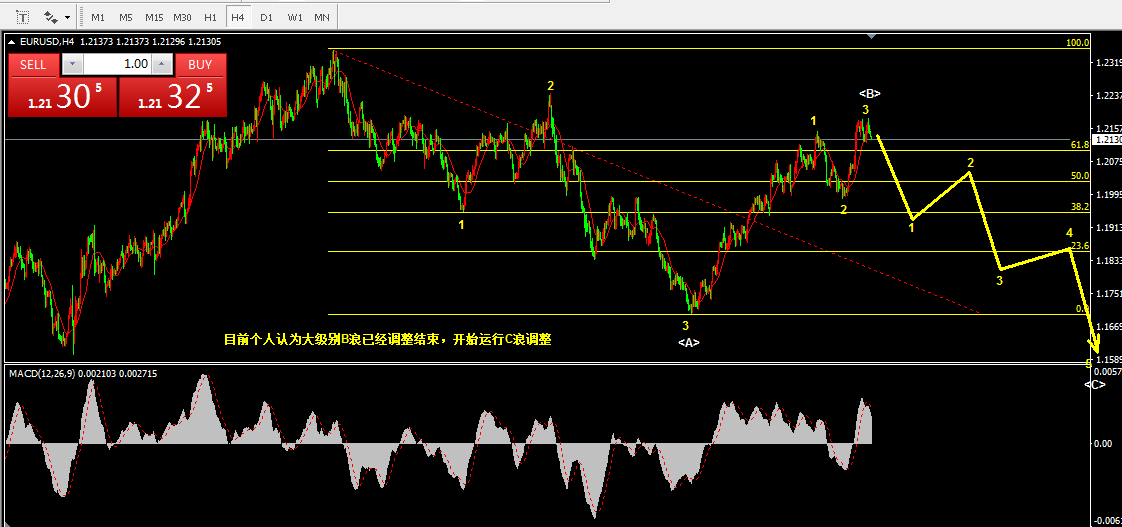Screen dimensions: 1122x527
Task: Click the 38.2 Fibonacci level label
Action: pyautogui.click(x=1080, y=206)
